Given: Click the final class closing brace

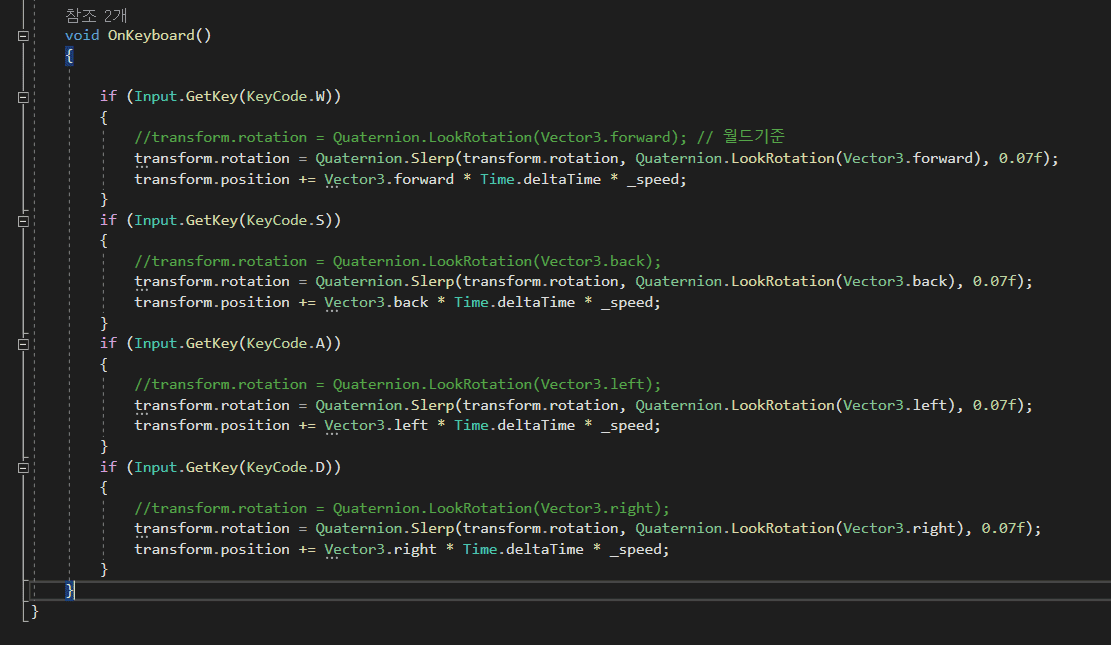Looking at the screenshot, I should [x=35, y=611].
